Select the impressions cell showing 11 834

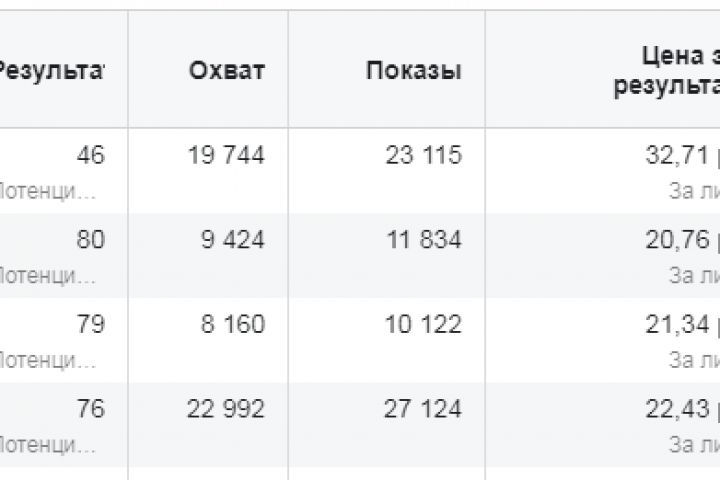[x=424, y=240]
